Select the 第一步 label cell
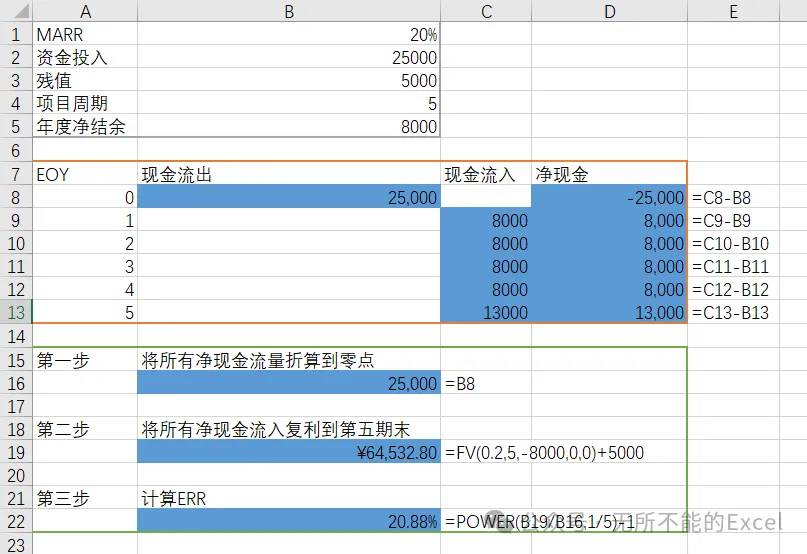The width and height of the screenshot is (807, 554). coord(85,360)
